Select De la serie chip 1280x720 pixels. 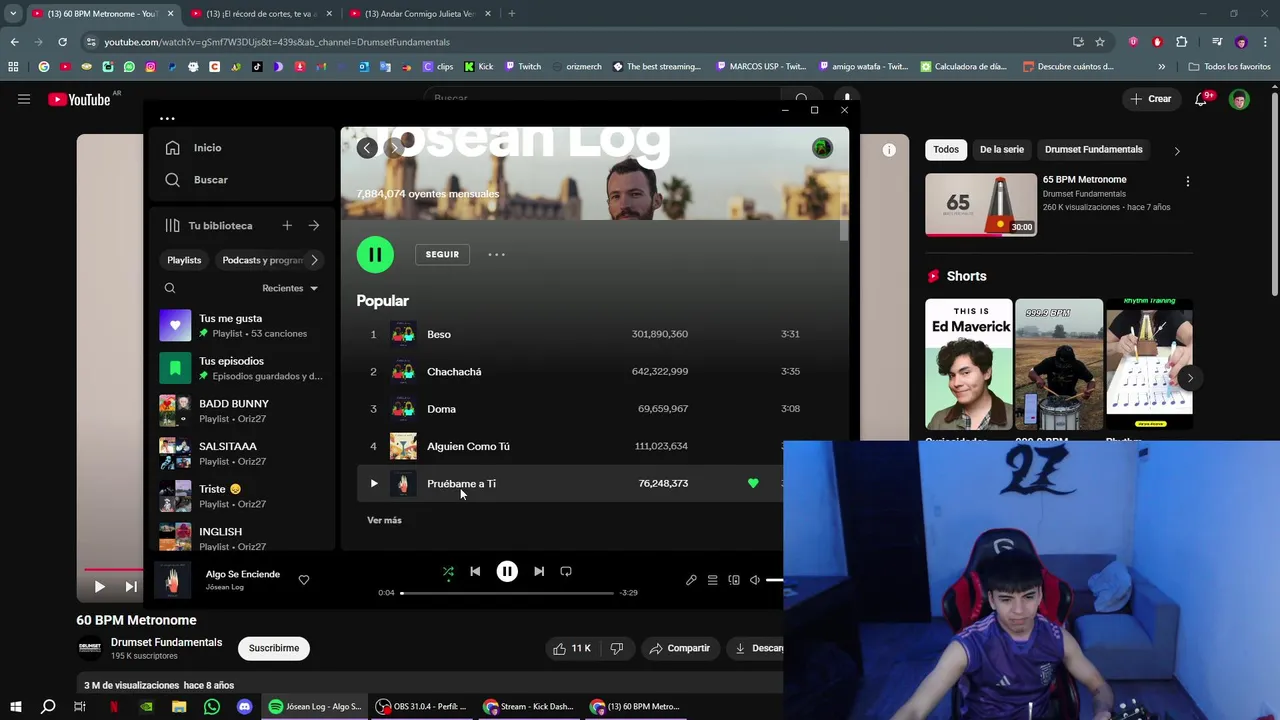[1001, 149]
